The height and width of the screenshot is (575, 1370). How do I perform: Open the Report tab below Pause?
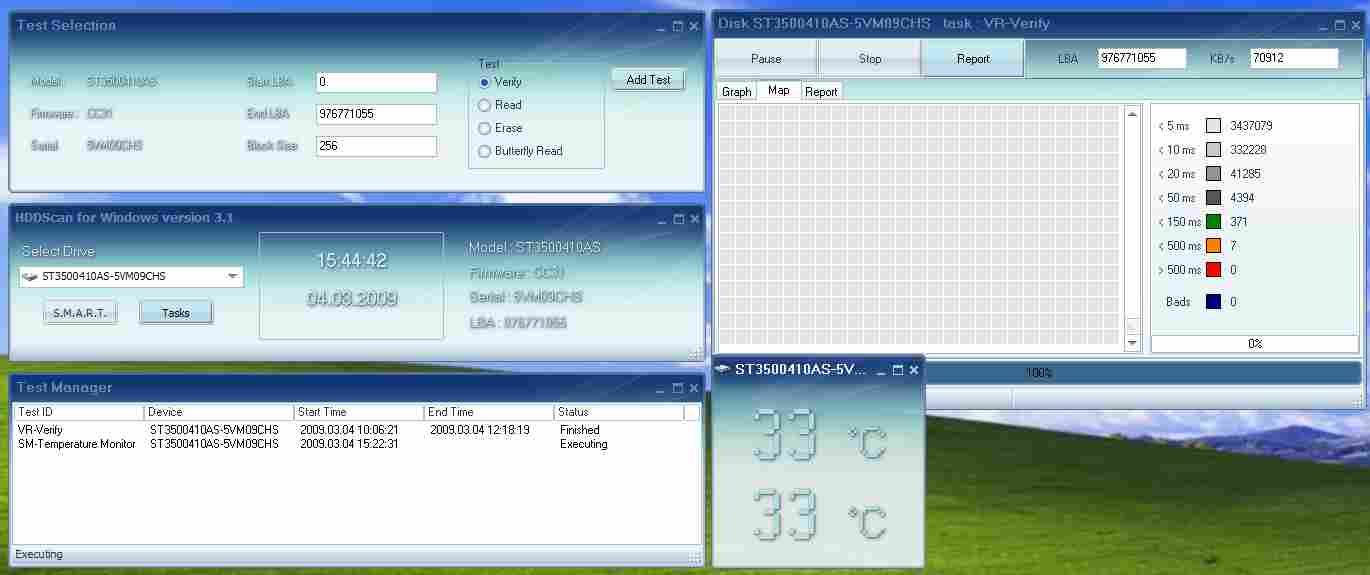point(821,91)
